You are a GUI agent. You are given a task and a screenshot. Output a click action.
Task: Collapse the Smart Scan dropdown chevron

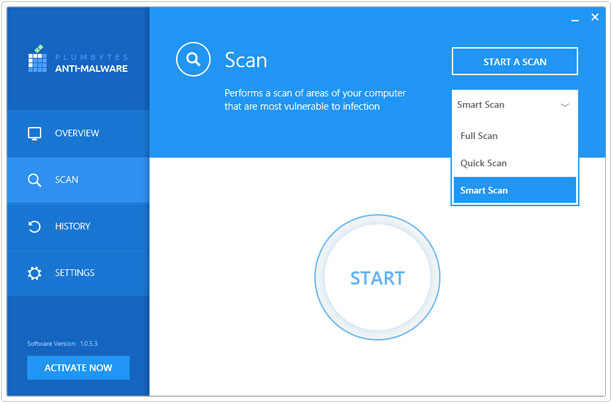[x=564, y=105]
